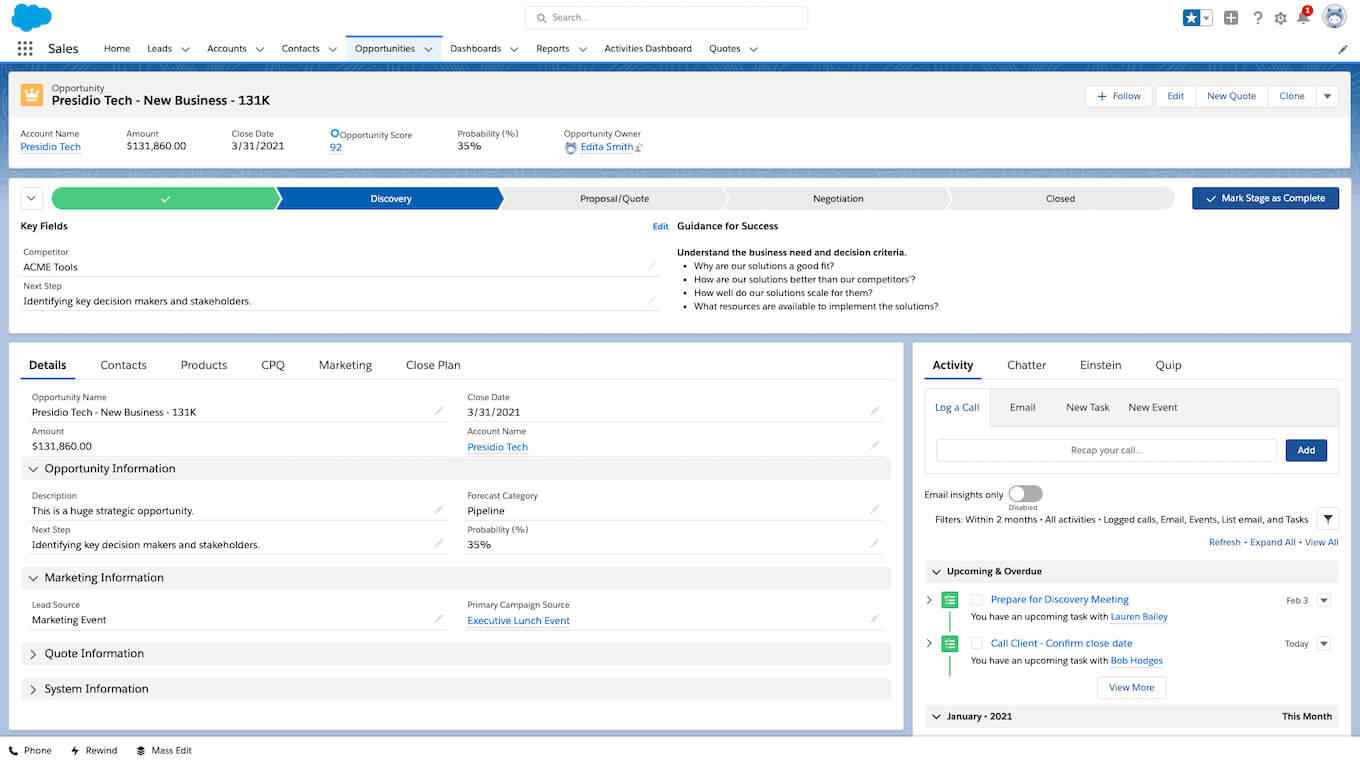Open actions dropdown for the Feb 3 task
Viewport: 1360px width, 765px height.
(x=1324, y=600)
